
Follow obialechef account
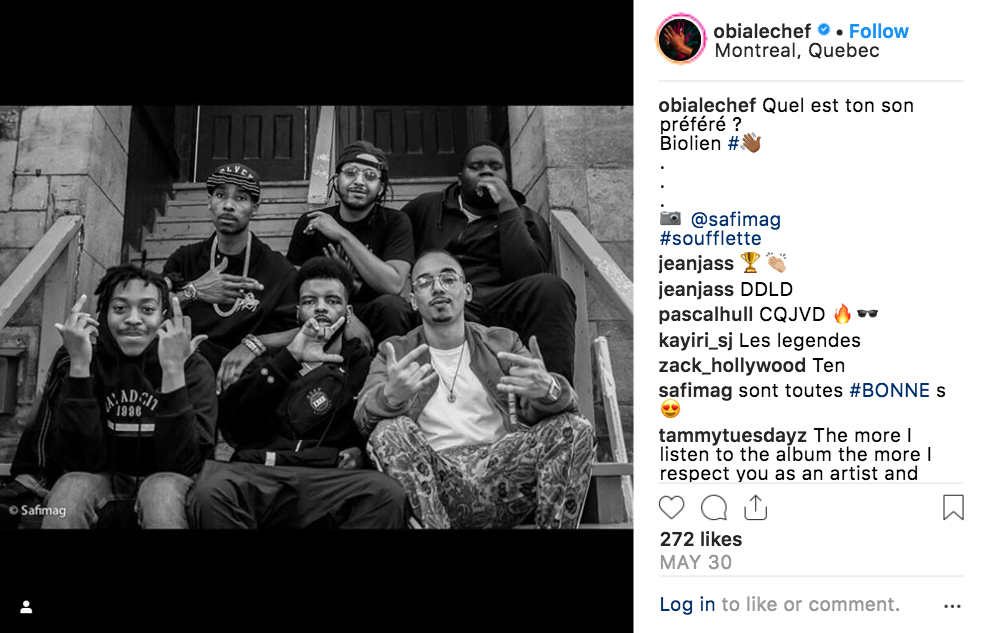[878, 31]
